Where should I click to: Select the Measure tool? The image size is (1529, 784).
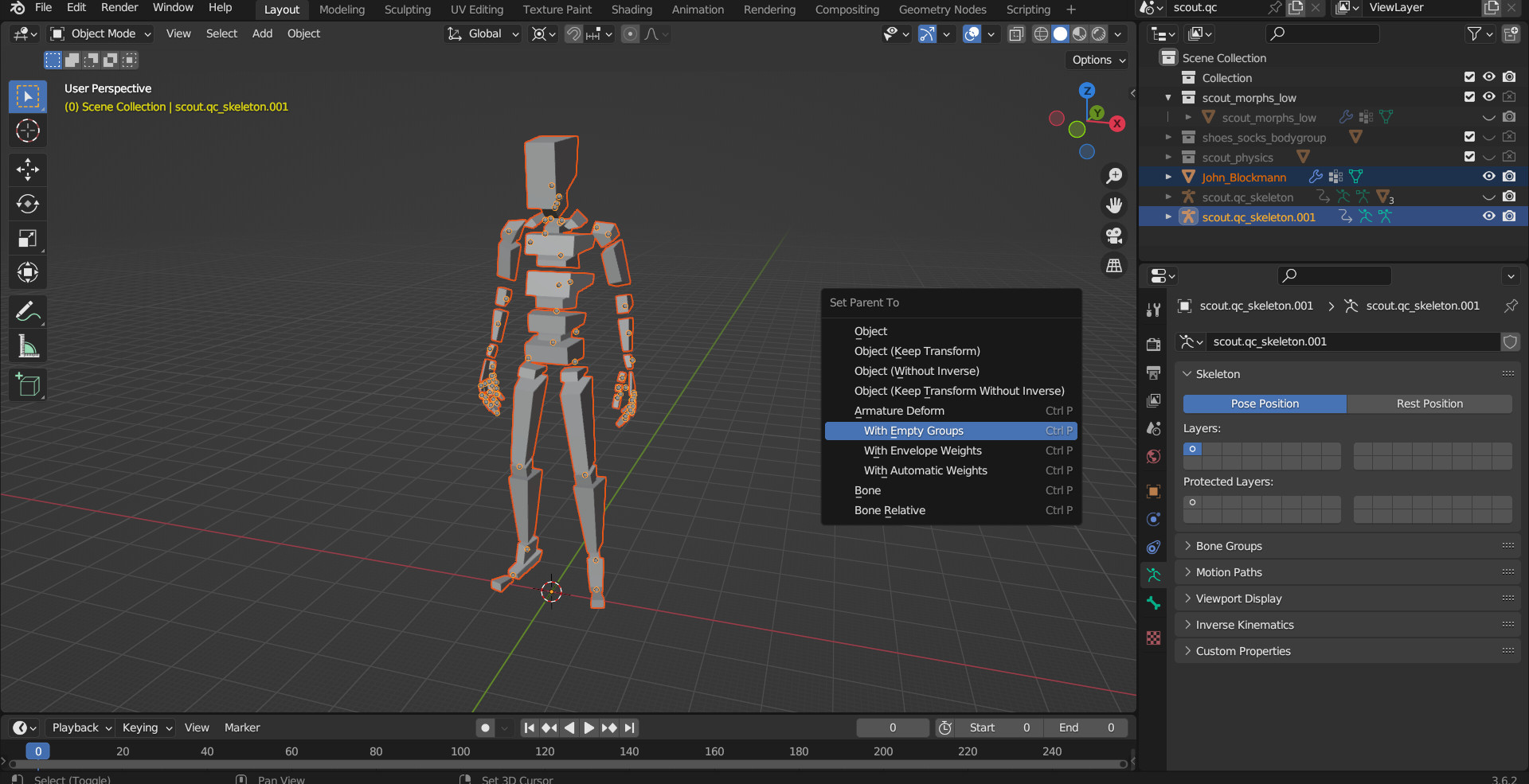tap(28, 345)
